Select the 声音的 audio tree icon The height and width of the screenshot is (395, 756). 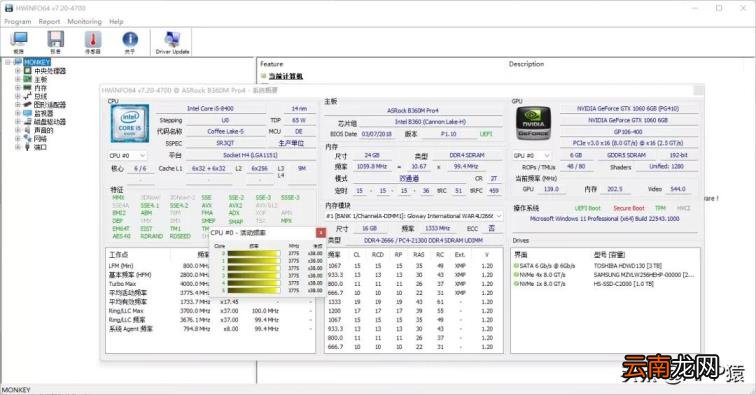(28, 130)
